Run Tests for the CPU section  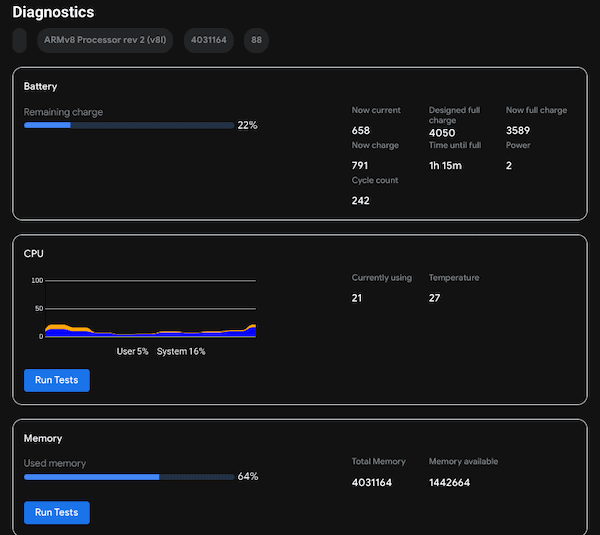[57, 380]
